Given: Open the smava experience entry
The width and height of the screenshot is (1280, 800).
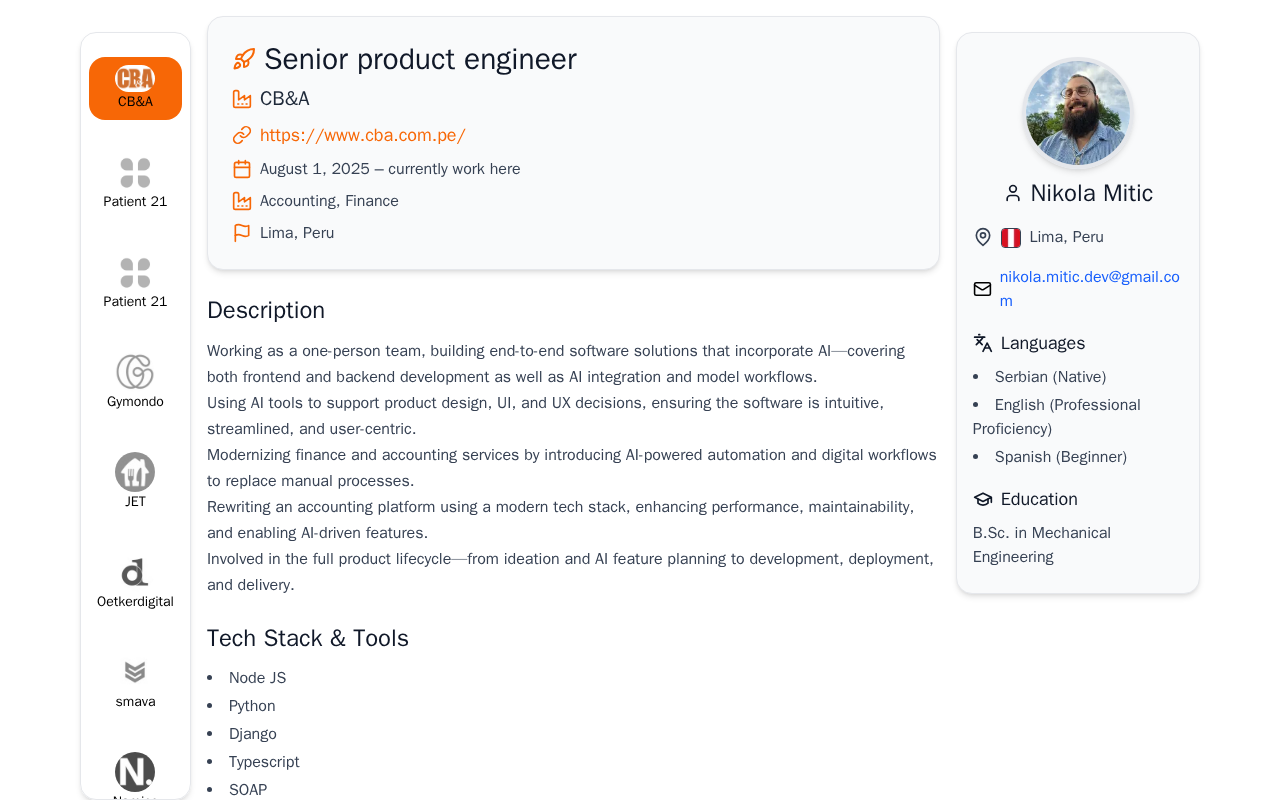Looking at the screenshot, I should pos(135,683).
